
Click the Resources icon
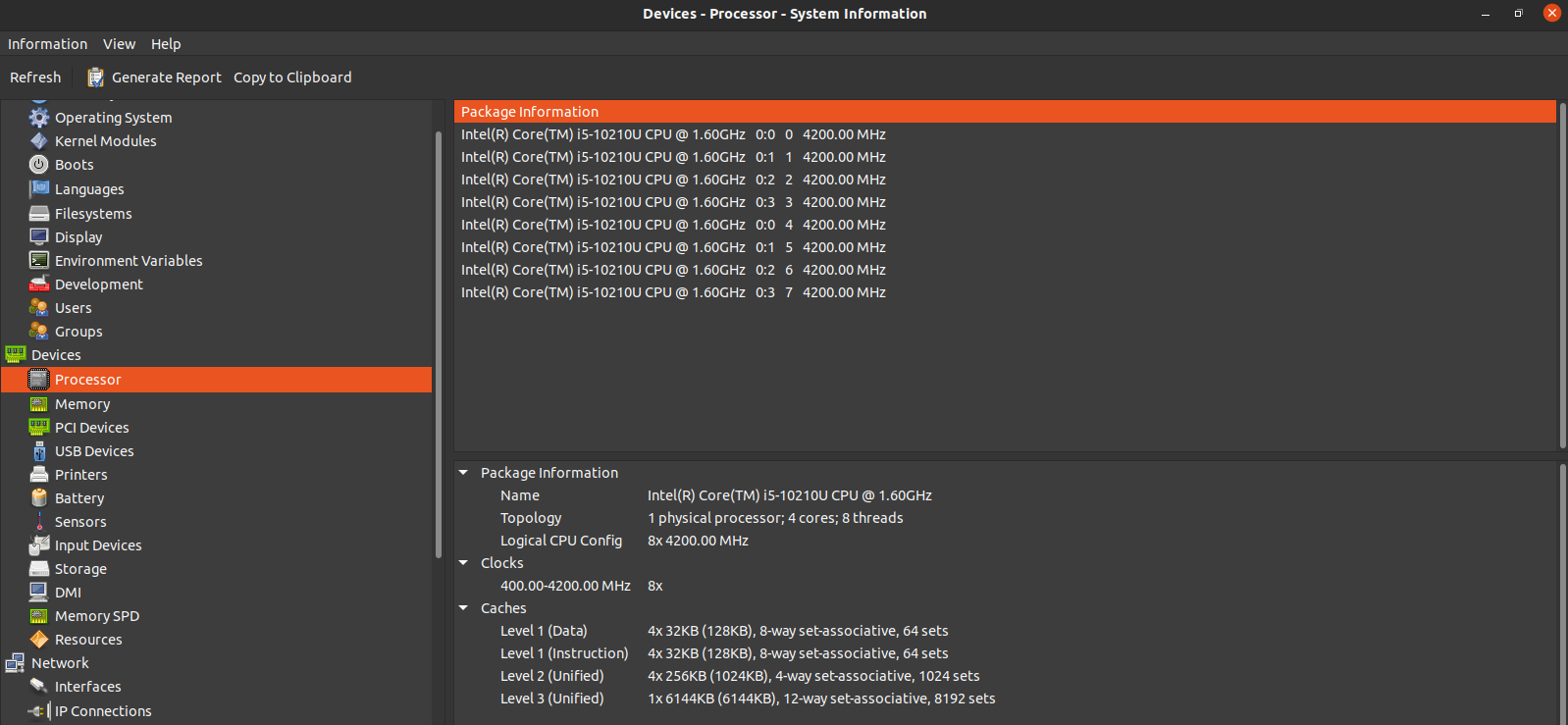[39, 640]
